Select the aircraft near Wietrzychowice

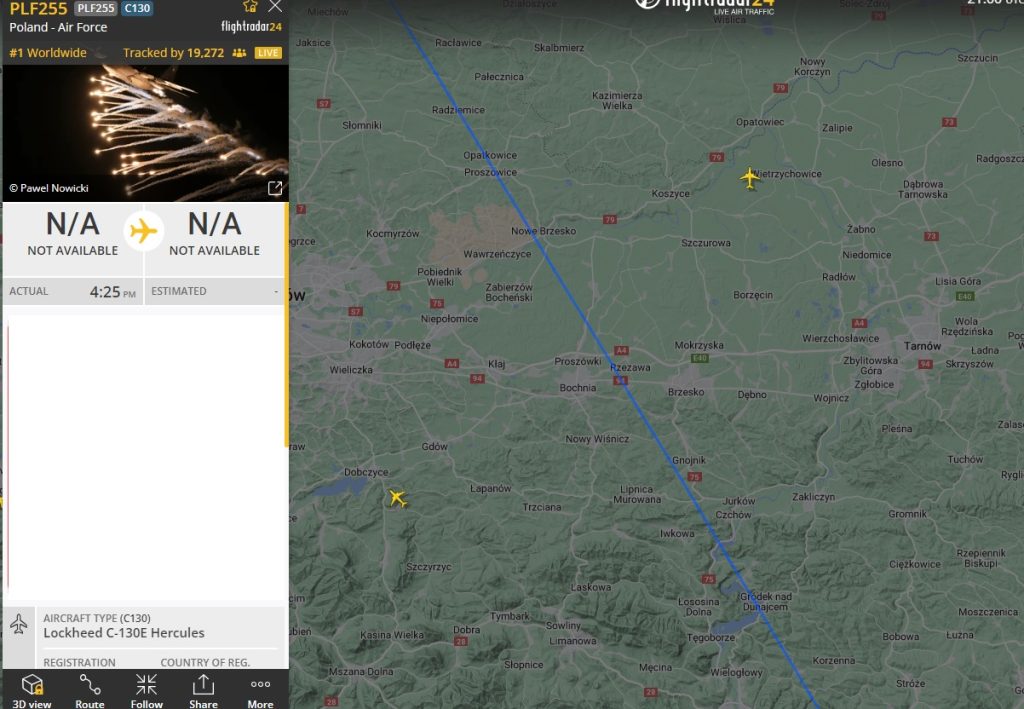tap(750, 178)
